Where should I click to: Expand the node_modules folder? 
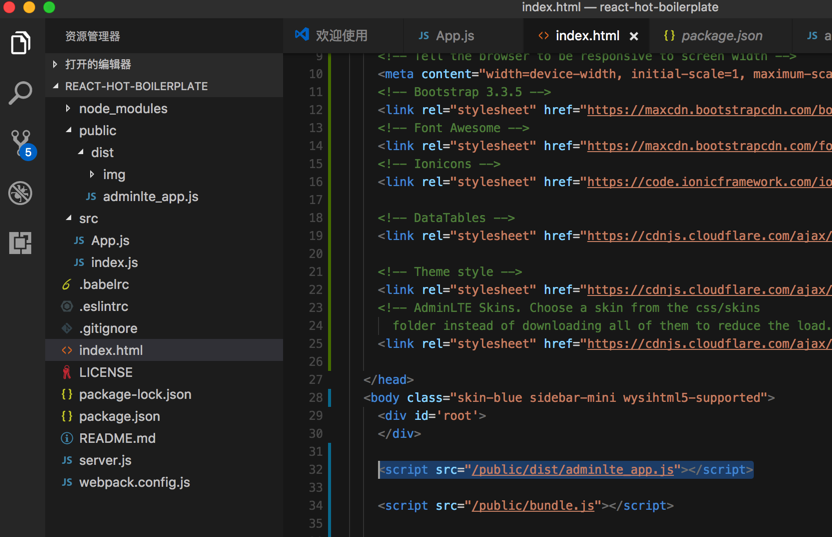(x=123, y=108)
